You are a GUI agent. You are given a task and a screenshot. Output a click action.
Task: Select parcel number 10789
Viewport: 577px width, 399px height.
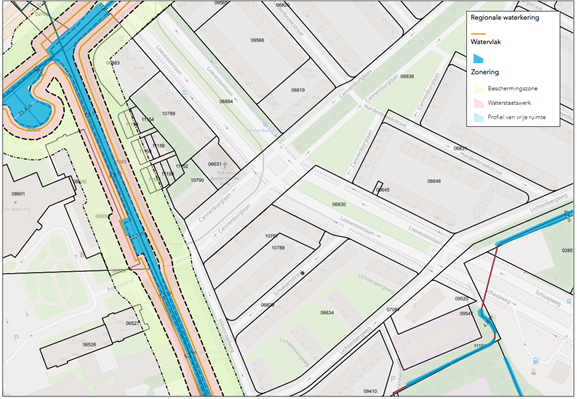pyautogui.click(x=169, y=114)
